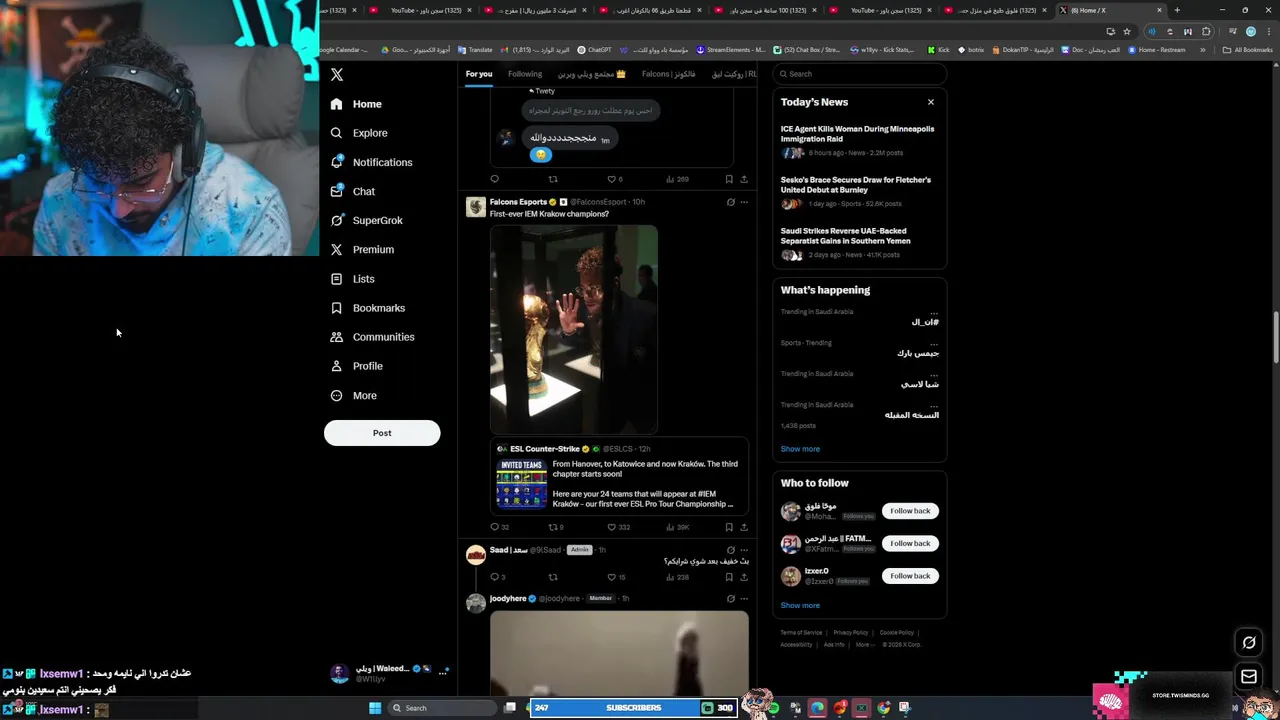
Task: Reply to the Saad | سعد post
Action: (494, 577)
